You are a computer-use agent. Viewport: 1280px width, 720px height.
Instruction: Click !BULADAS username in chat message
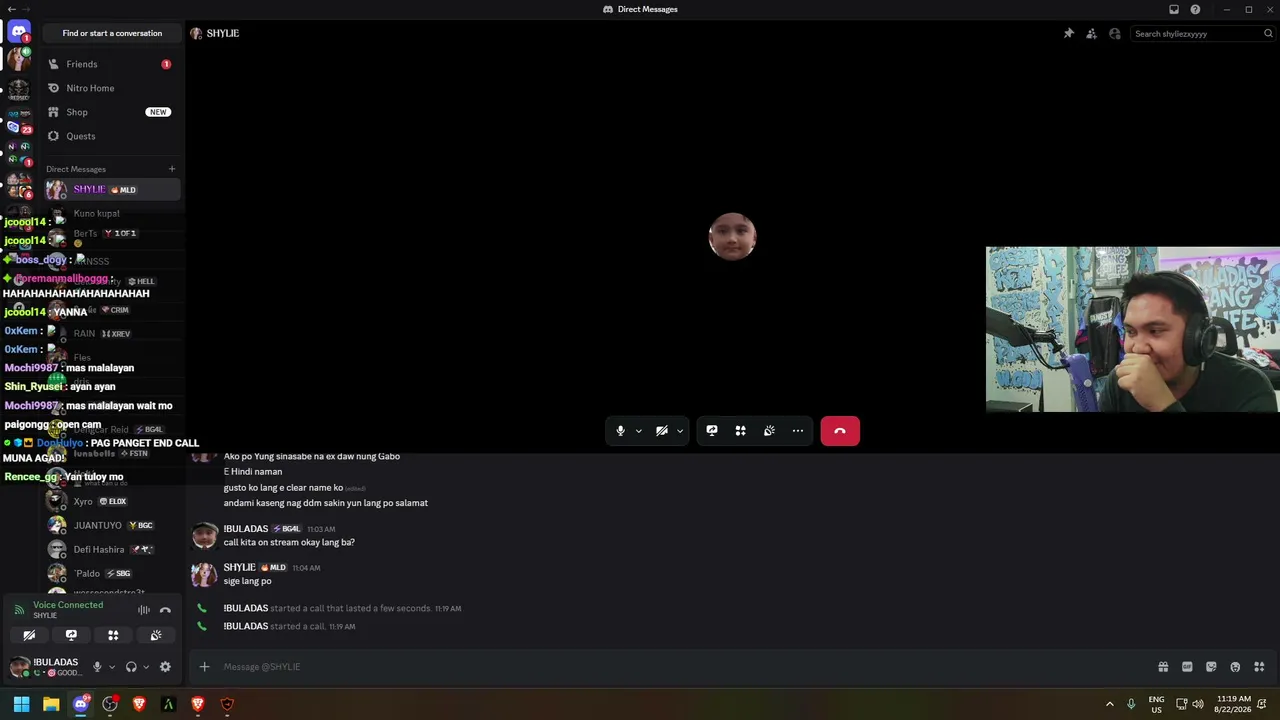click(x=246, y=529)
